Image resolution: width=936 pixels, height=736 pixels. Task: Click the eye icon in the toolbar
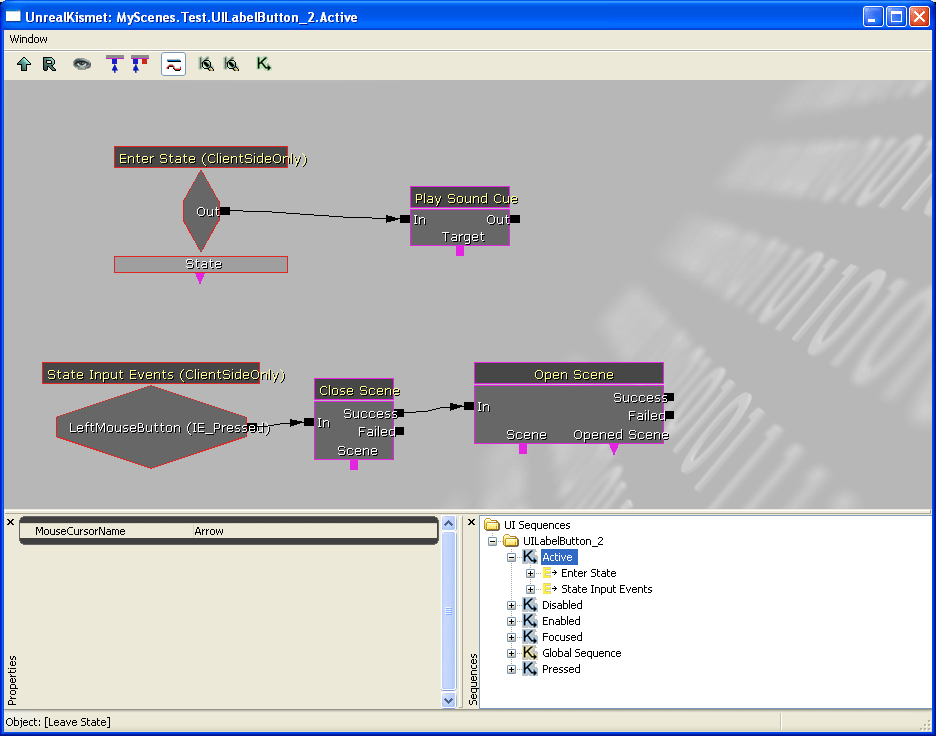(x=83, y=63)
